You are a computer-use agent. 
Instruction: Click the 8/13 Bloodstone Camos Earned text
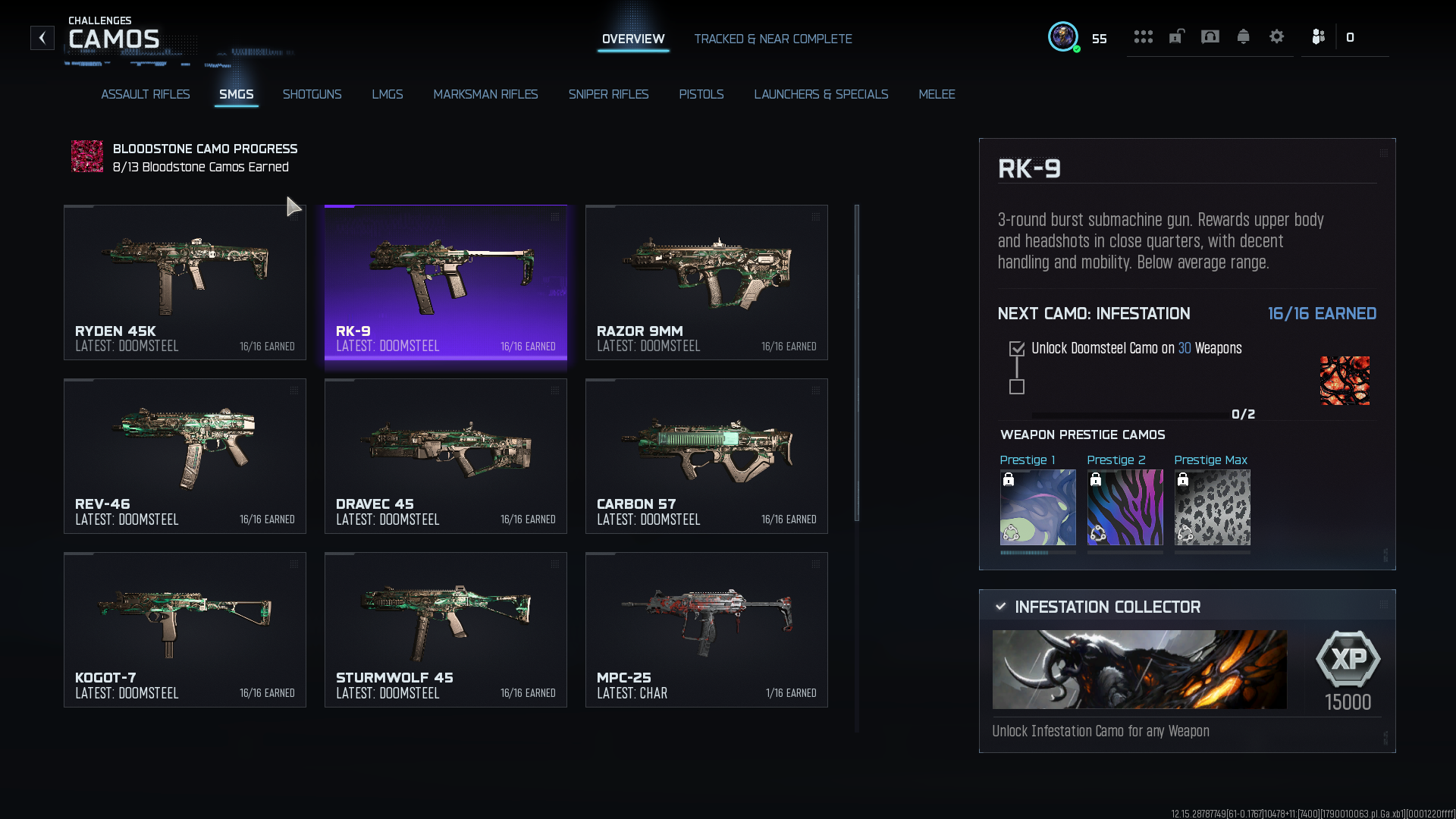pos(200,167)
